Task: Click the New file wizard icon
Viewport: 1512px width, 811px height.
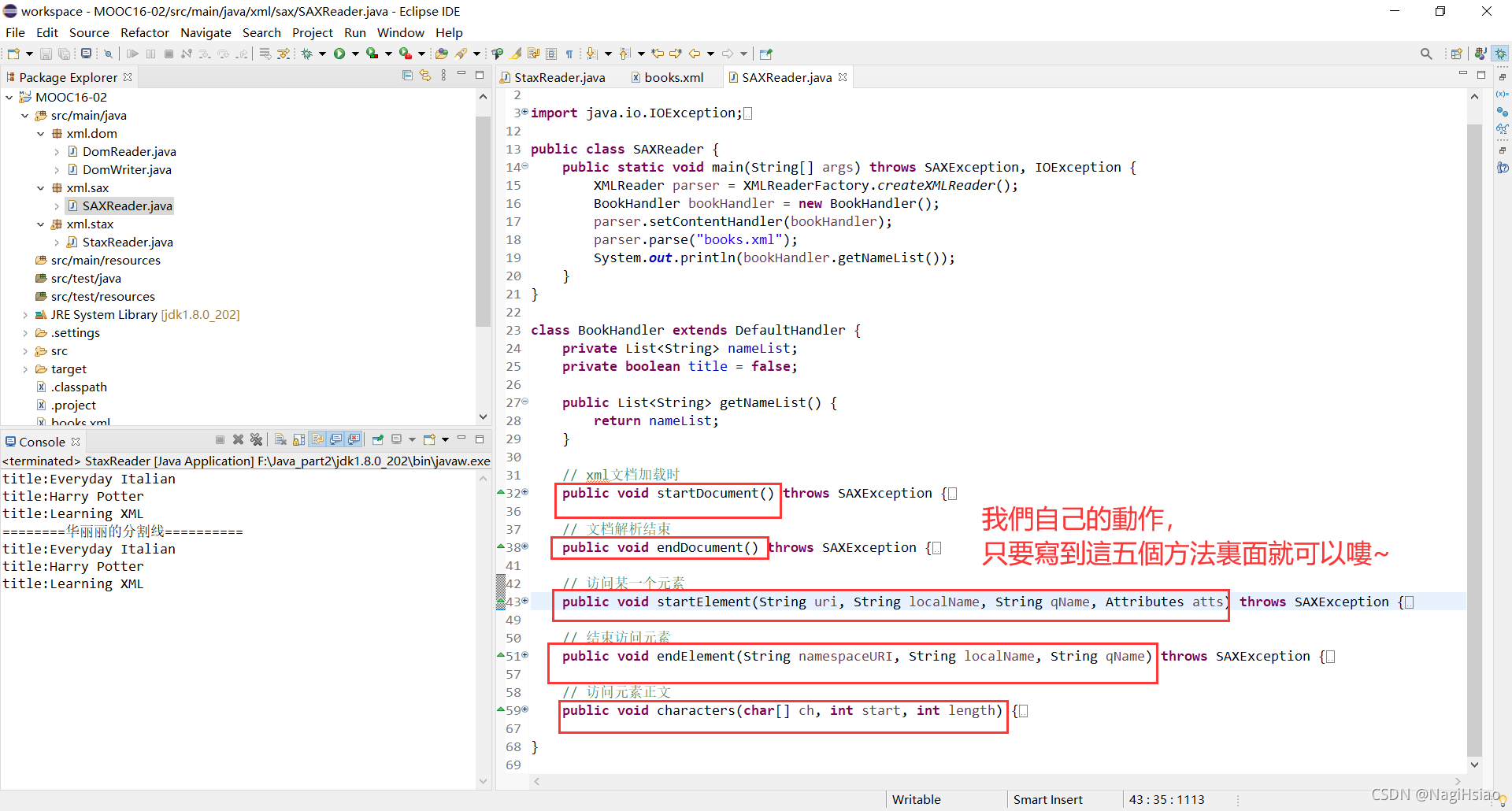Action: click(13, 54)
